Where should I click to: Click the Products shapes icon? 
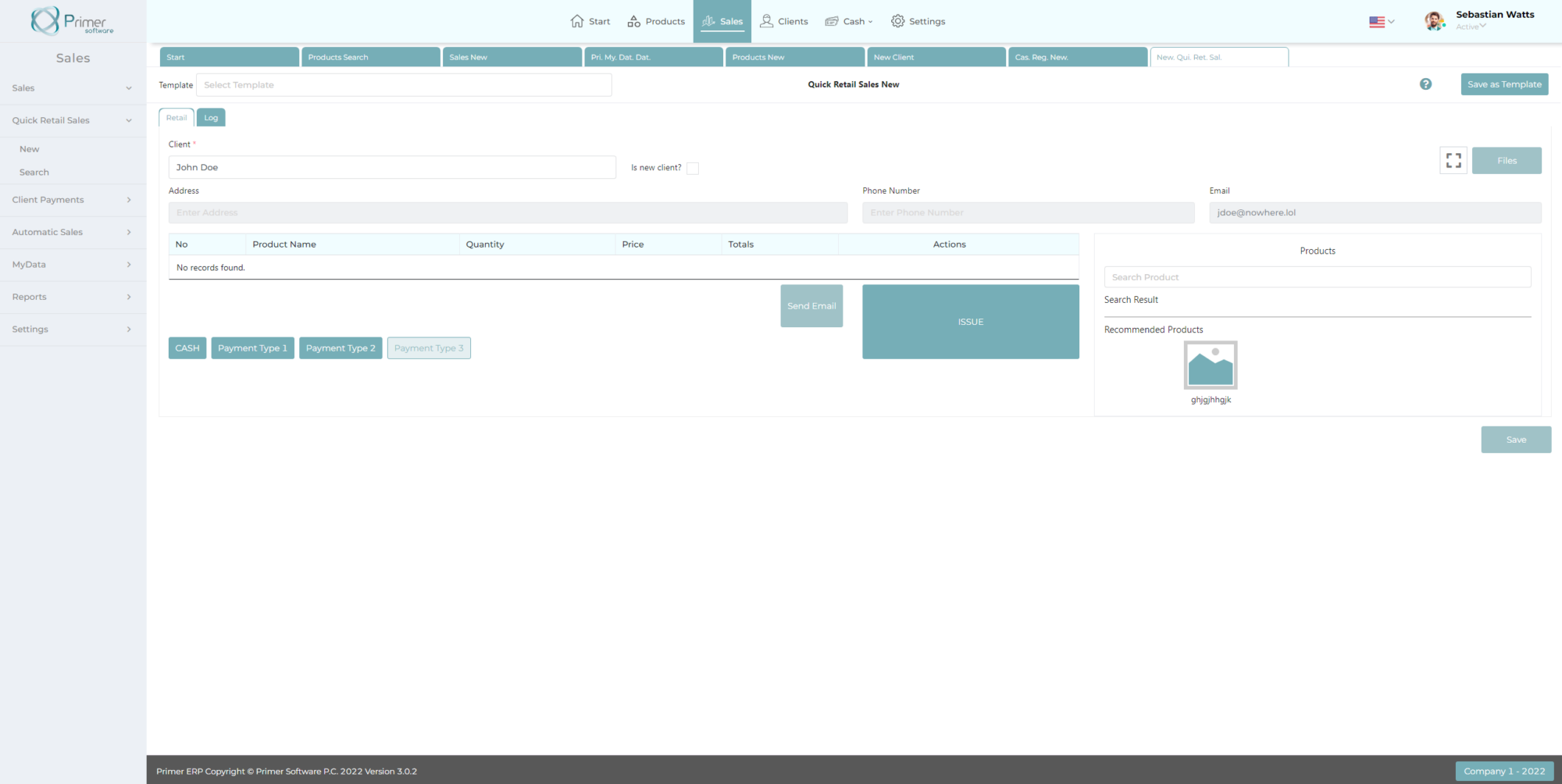[634, 21]
